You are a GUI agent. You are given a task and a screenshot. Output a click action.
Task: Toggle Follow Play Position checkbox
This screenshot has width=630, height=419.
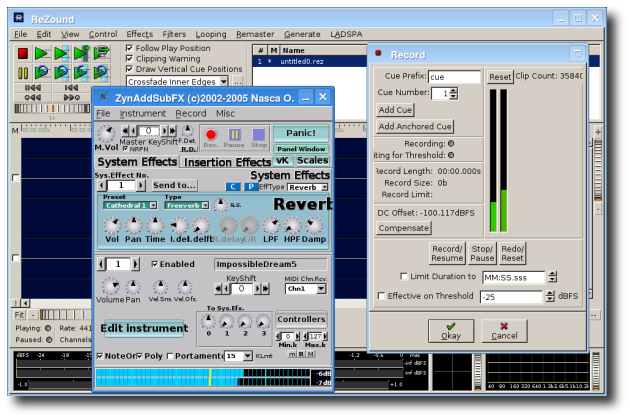pyautogui.click(x=129, y=48)
